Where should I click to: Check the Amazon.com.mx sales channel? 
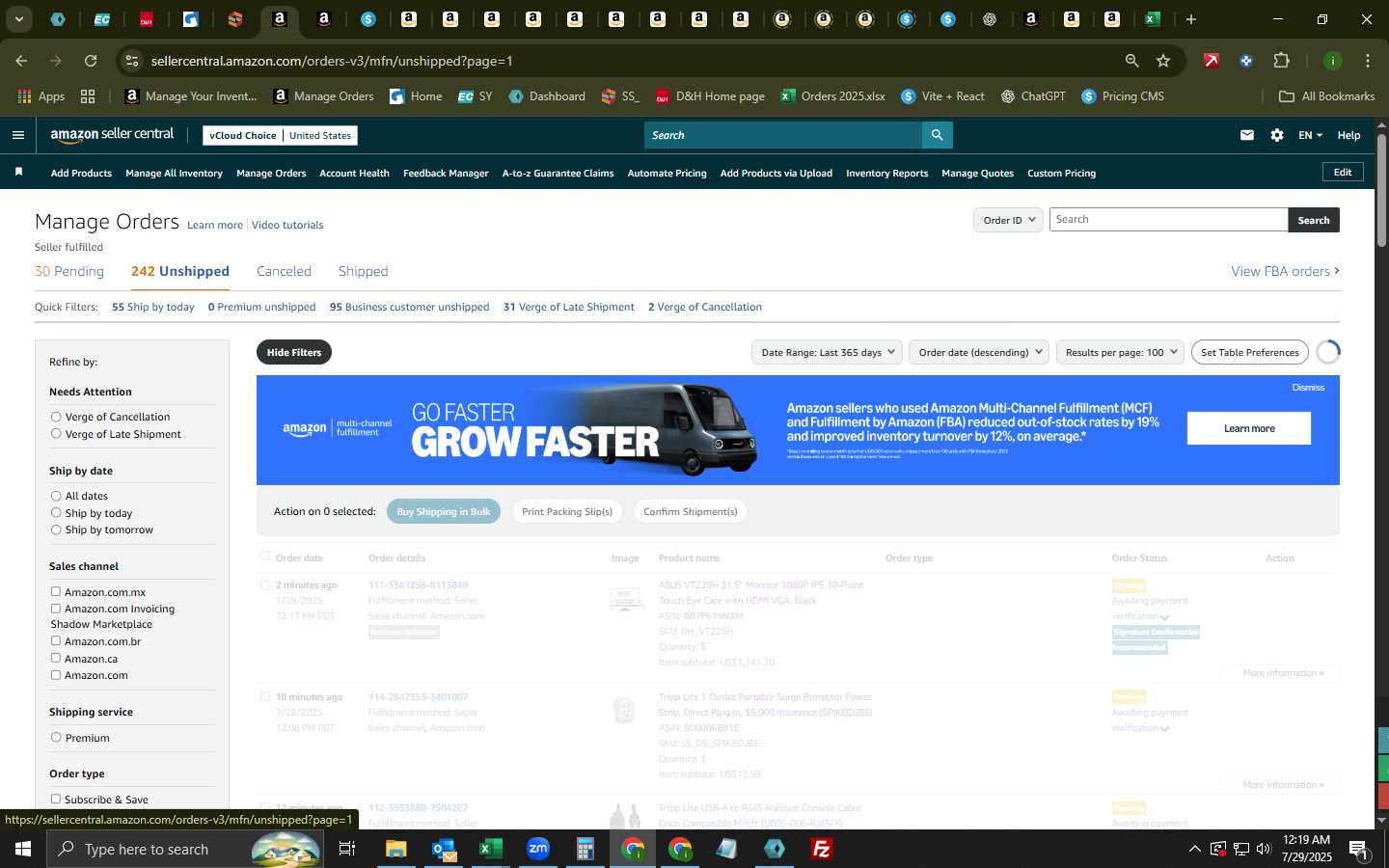pyautogui.click(x=56, y=592)
